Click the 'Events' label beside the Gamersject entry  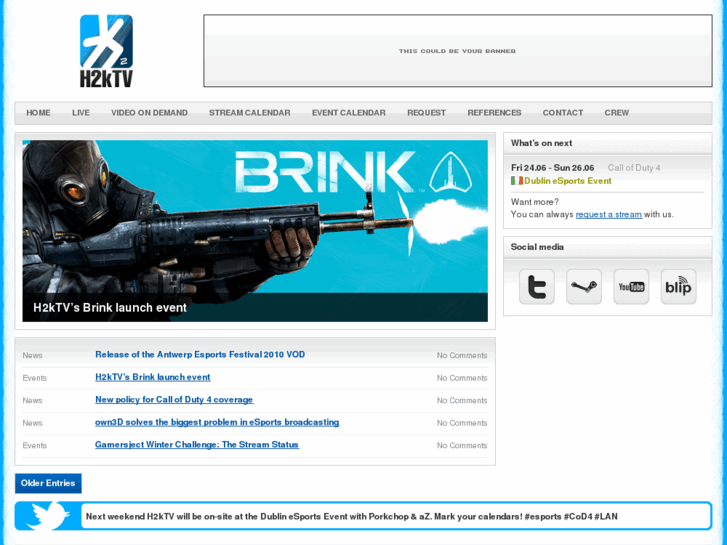click(35, 445)
